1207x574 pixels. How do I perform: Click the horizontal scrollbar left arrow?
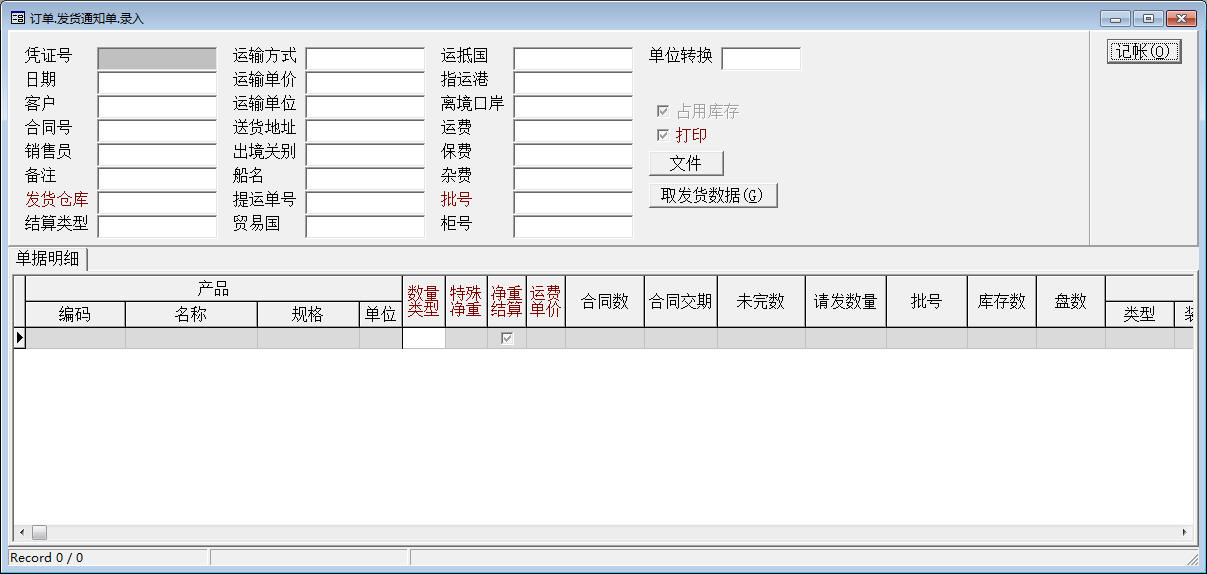(x=21, y=533)
